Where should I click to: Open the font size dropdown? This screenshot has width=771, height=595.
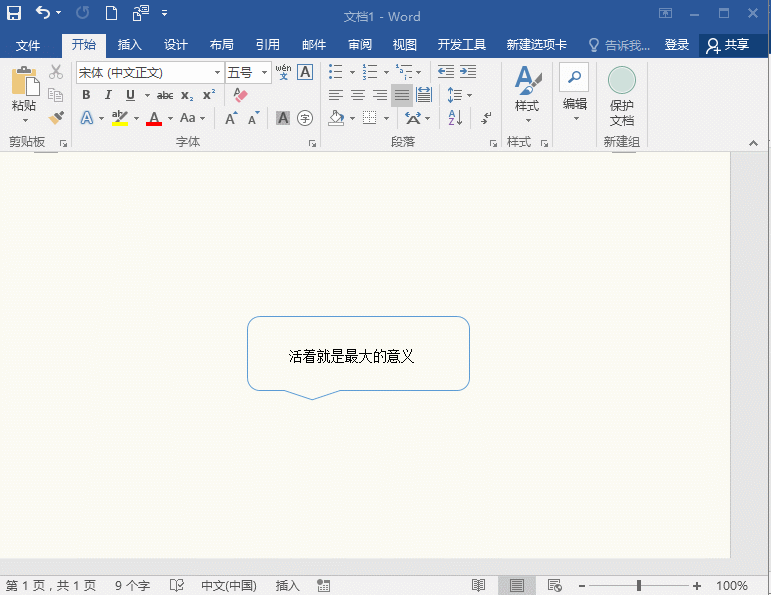[265, 73]
